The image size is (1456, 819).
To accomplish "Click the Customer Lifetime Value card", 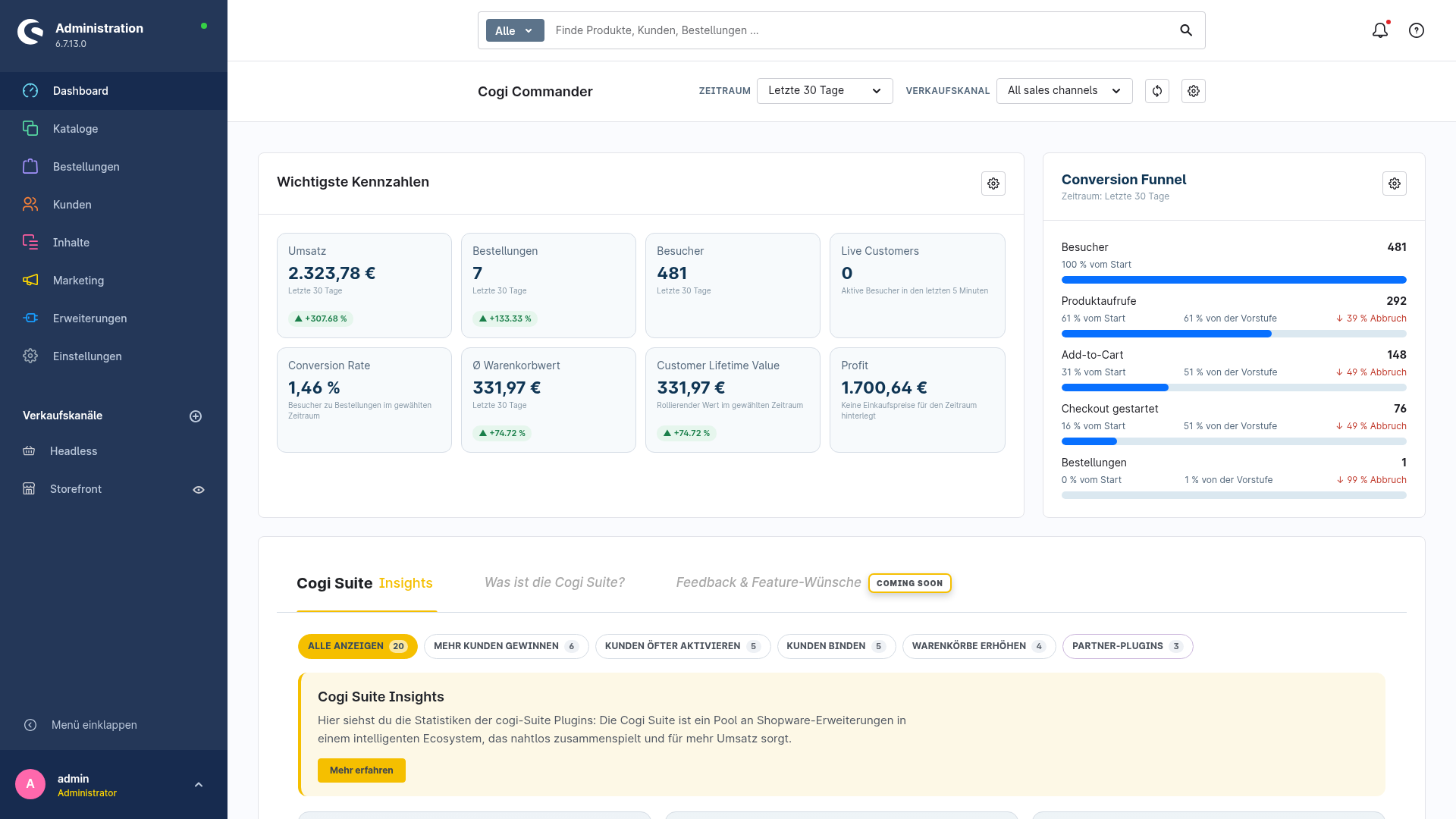I will tap(733, 400).
